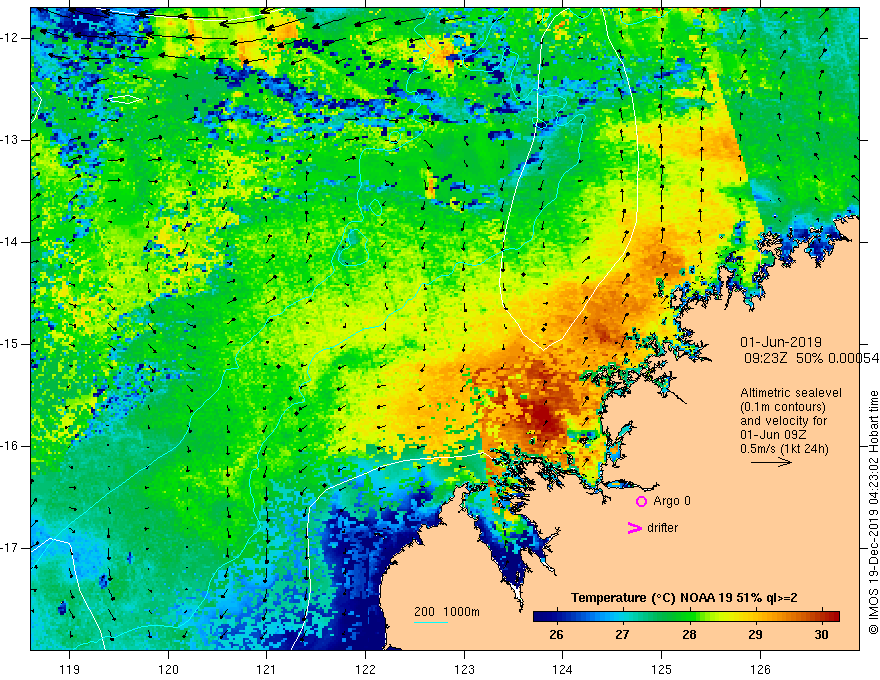Click longitude axis label 120
Viewport: 880px width, 680px height.
168,669
